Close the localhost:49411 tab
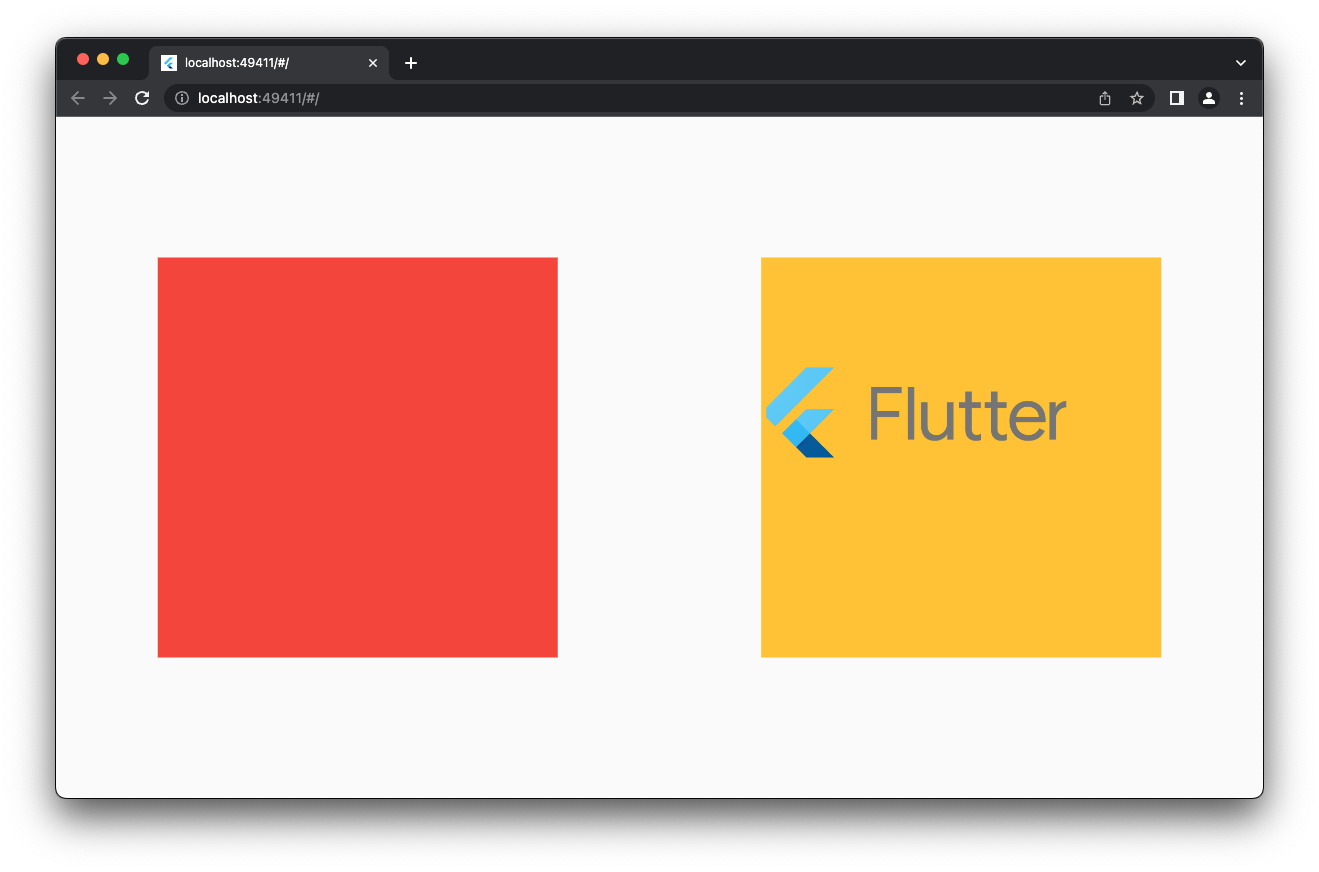The height and width of the screenshot is (872, 1319). pyautogui.click(x=373, y=62)
